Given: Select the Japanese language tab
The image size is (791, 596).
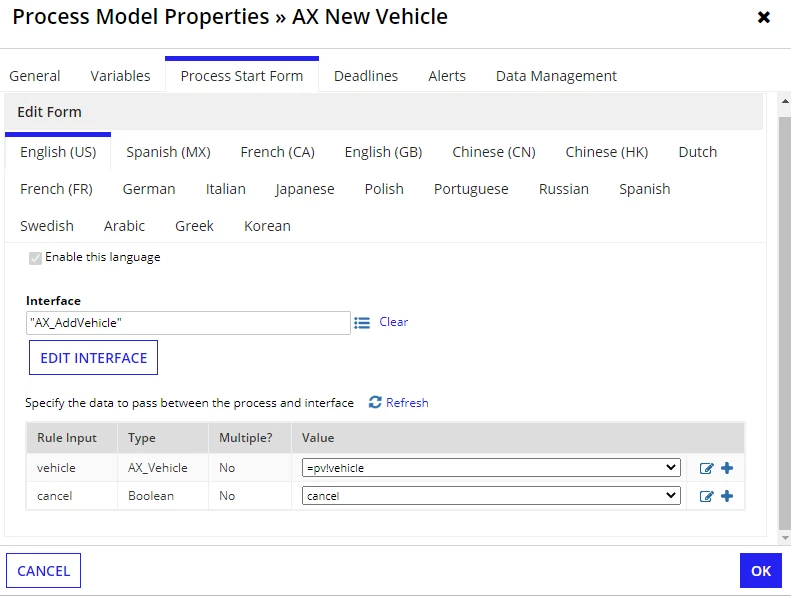Looking at the screenshot, I should pyautogui.click(x=305, y=189).
